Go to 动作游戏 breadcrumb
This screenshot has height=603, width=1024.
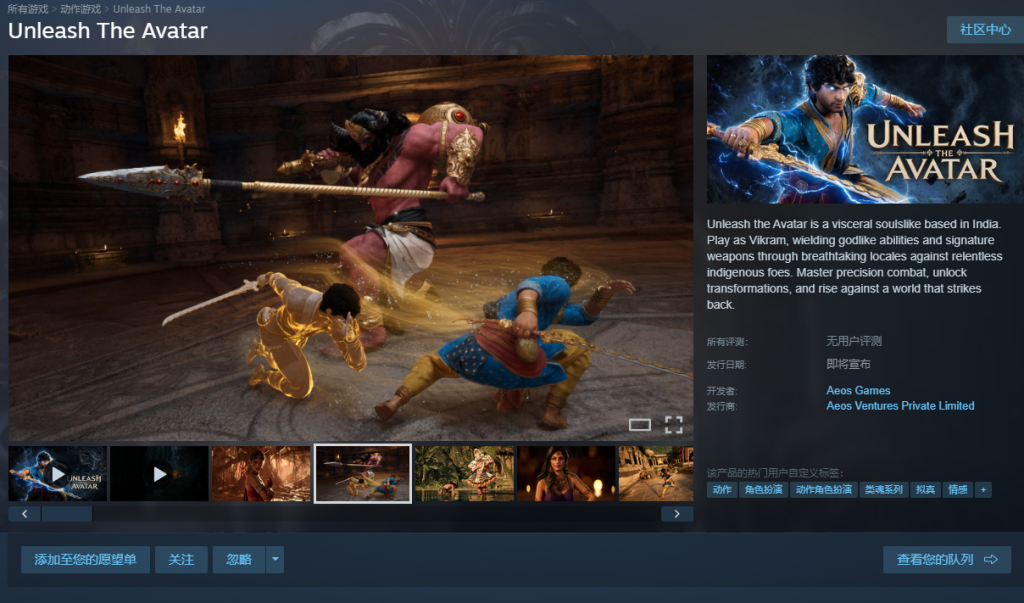click(80, 9)
